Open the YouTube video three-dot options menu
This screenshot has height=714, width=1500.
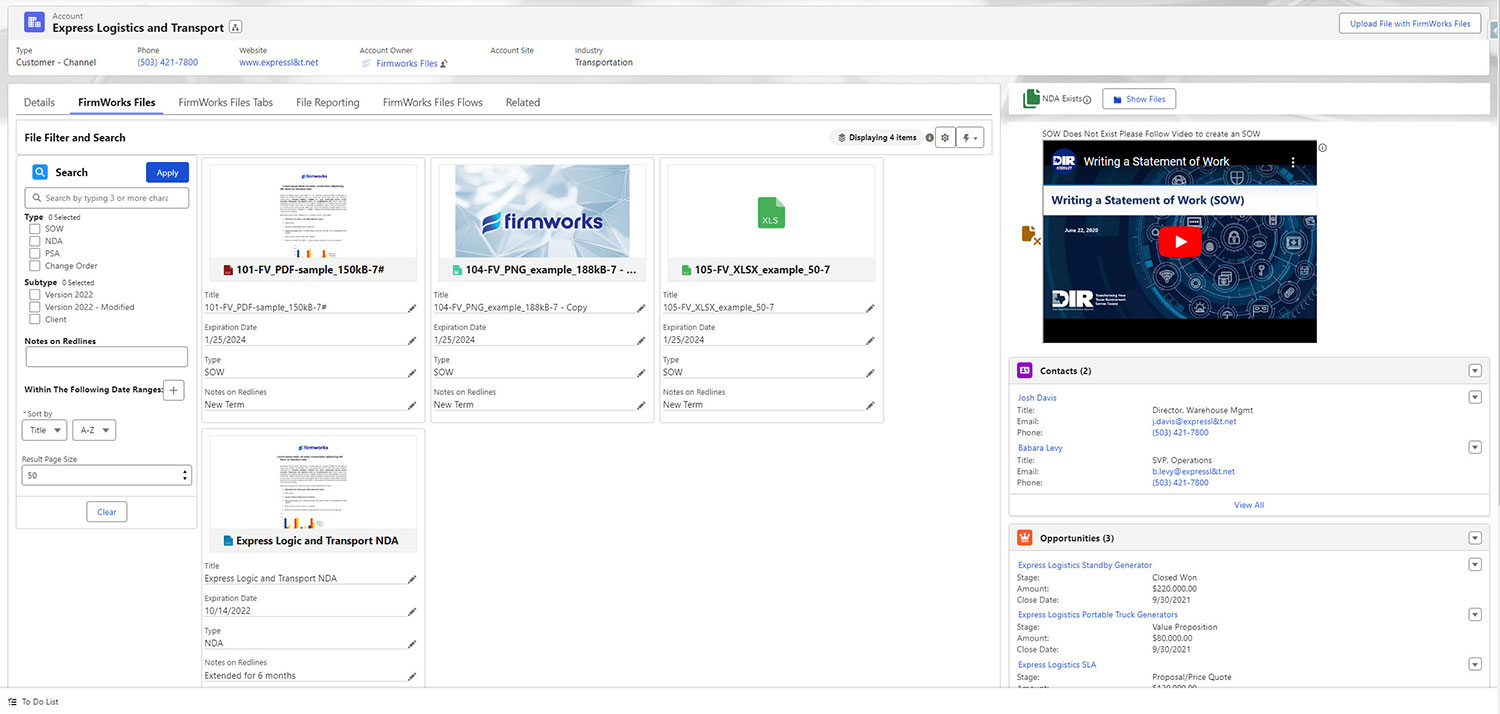tap(1291, 161)
